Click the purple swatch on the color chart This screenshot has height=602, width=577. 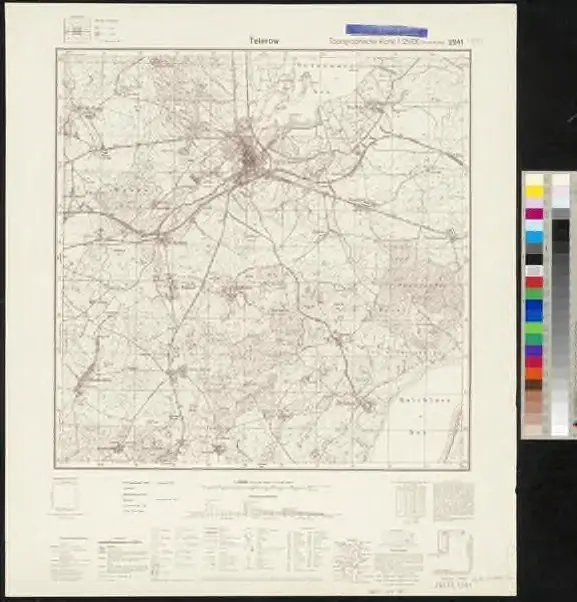click(x=534, y=351)
